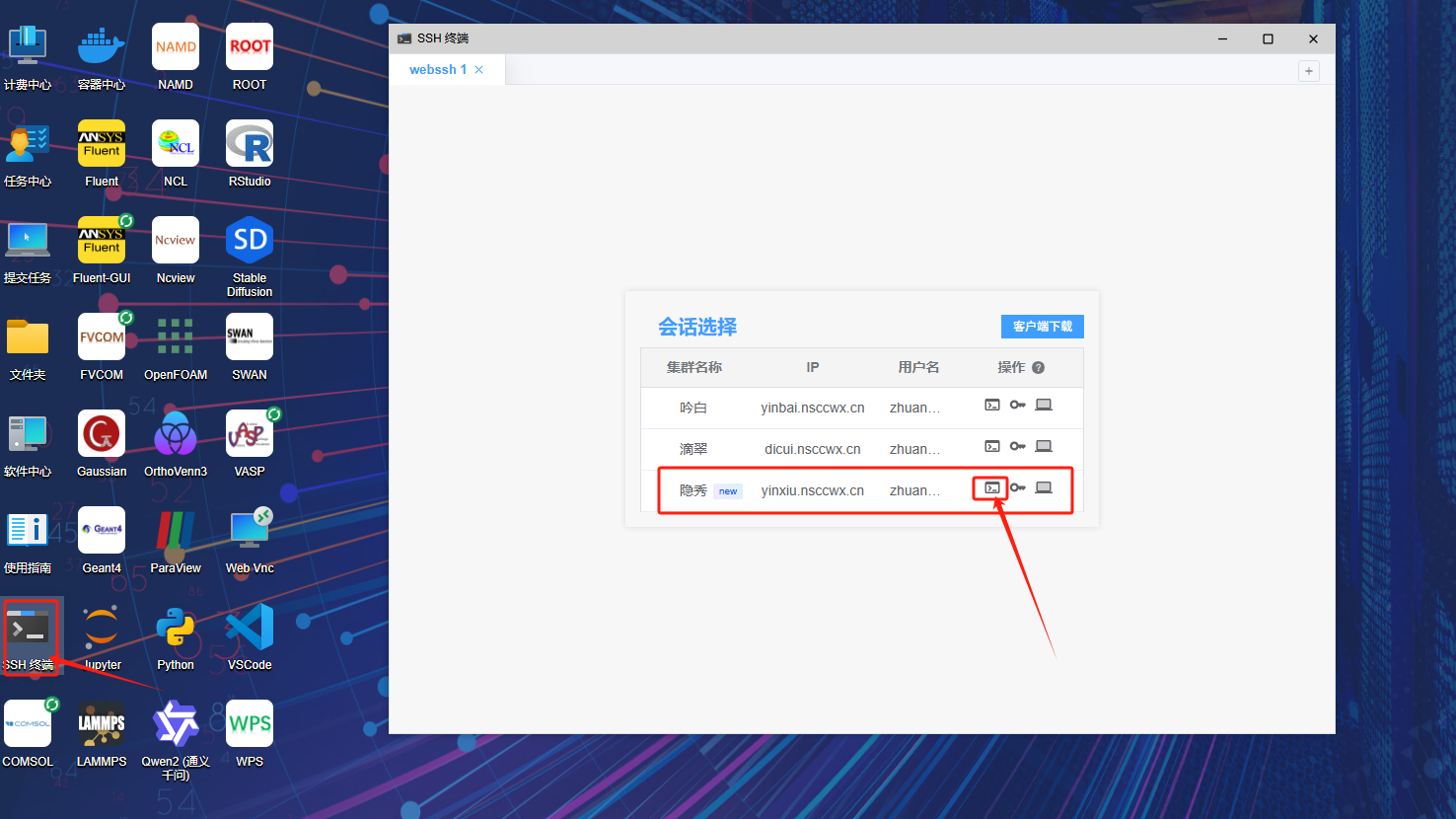Open ParaView application icon

pos(176,531)
